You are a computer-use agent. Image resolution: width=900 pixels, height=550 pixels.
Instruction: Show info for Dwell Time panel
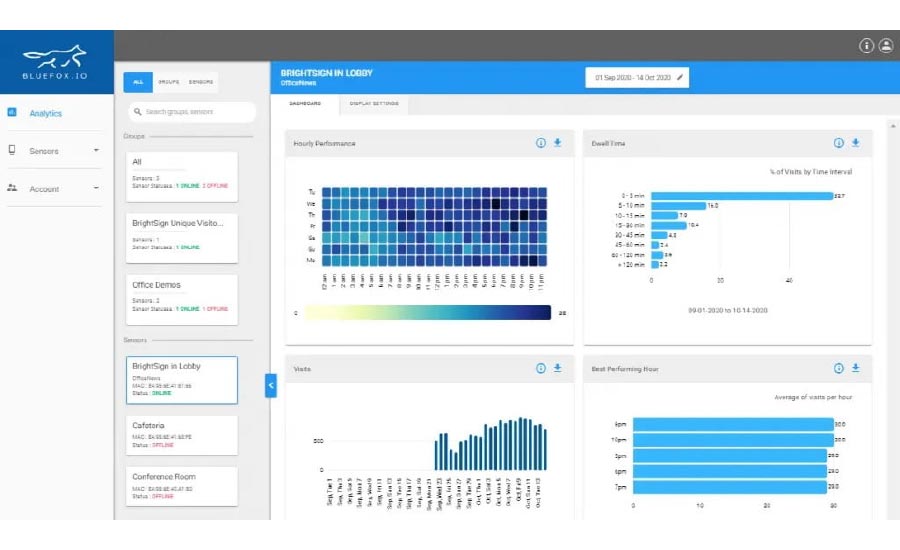pos(839,143)
